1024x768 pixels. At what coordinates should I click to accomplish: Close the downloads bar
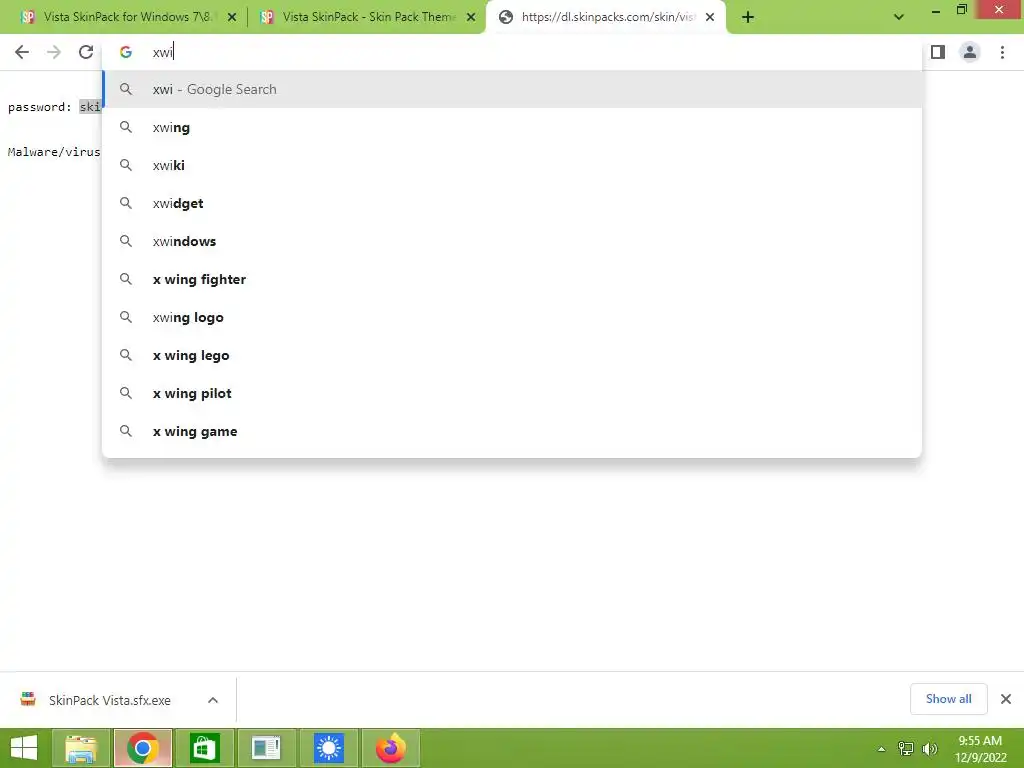1006,699
